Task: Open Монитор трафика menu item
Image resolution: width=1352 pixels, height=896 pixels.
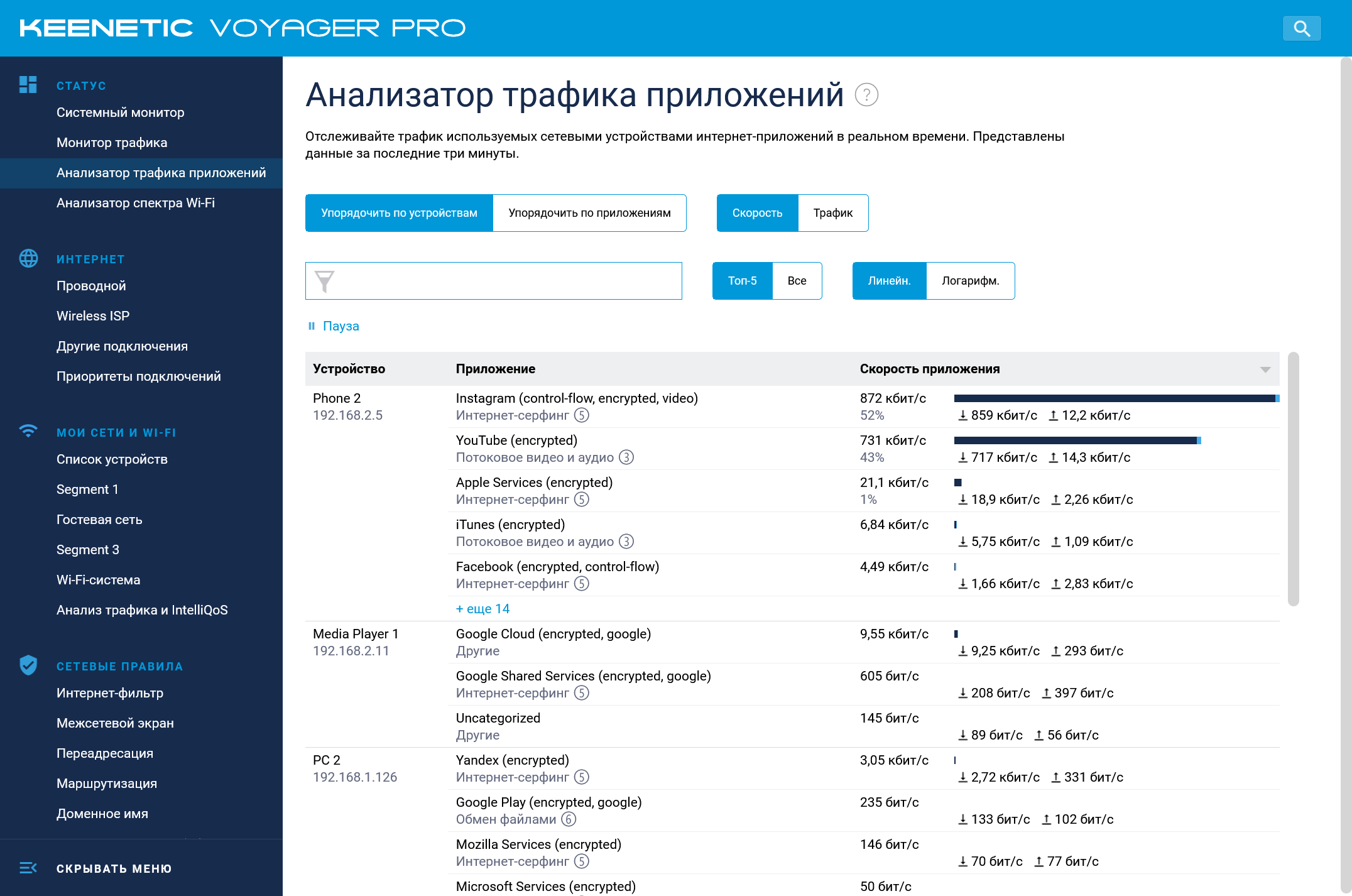Action: (x=112, y=143)
